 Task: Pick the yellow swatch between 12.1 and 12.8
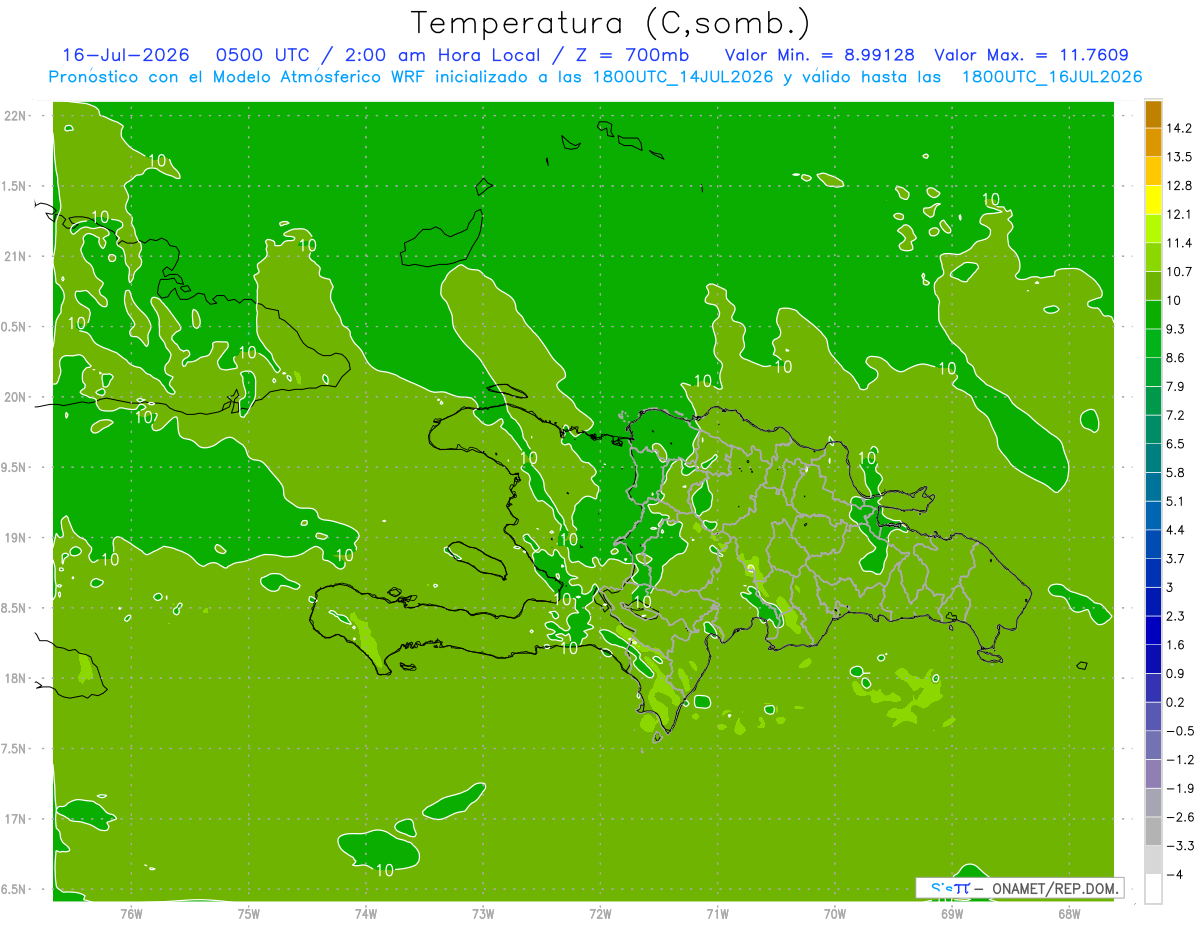(1153, 200)
